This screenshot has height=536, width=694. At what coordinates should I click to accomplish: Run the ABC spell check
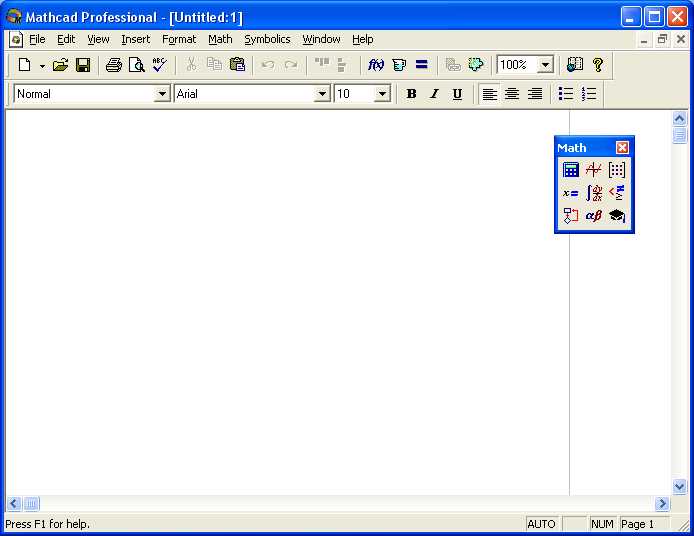[159, 65]
